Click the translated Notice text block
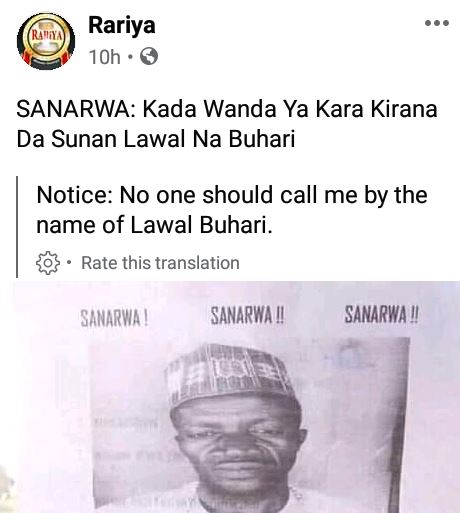Image resolution: width=460 pixels, height=513 pixels. pyautogui.click(x=232, y=210)
